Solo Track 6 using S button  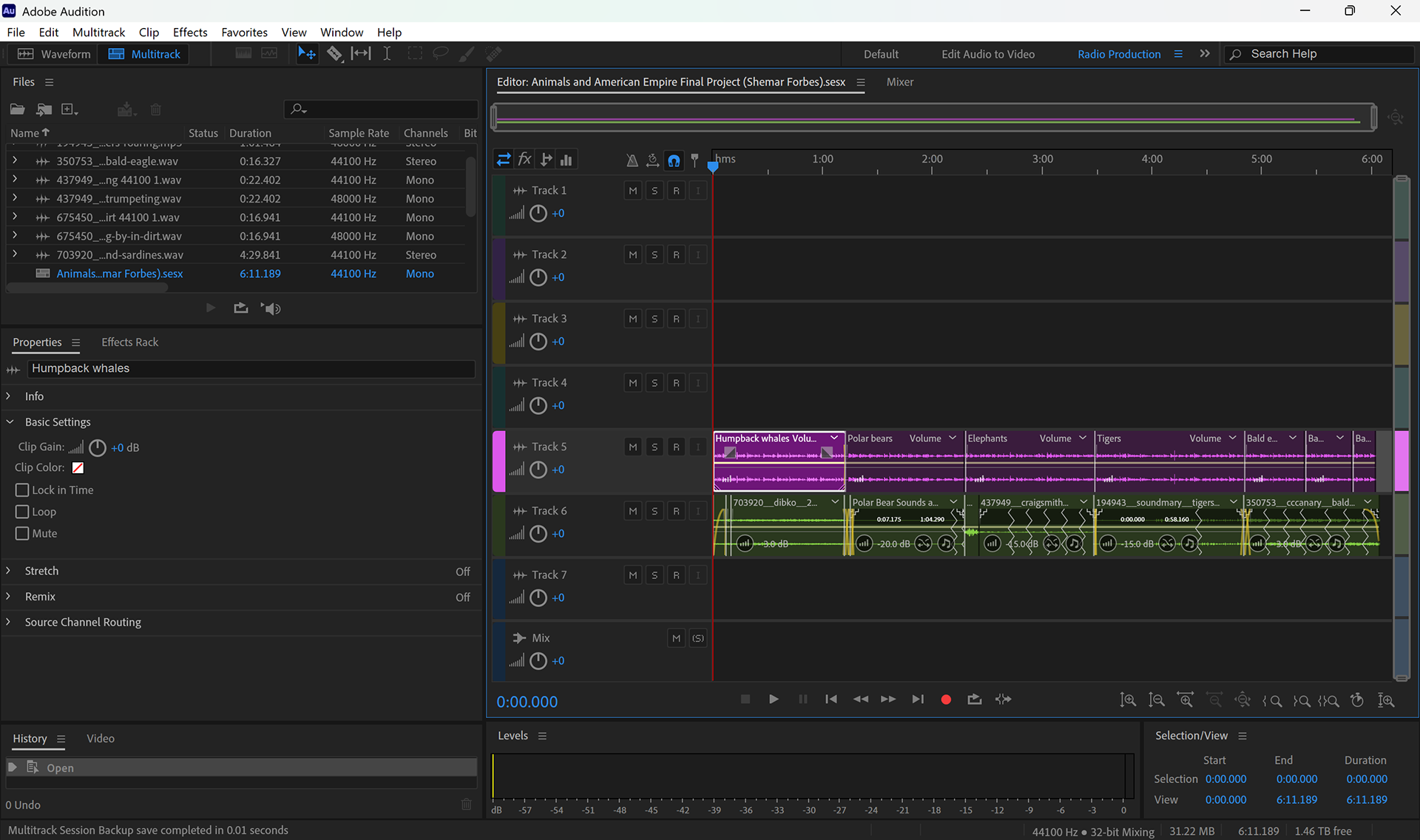[x=655, y=511]
